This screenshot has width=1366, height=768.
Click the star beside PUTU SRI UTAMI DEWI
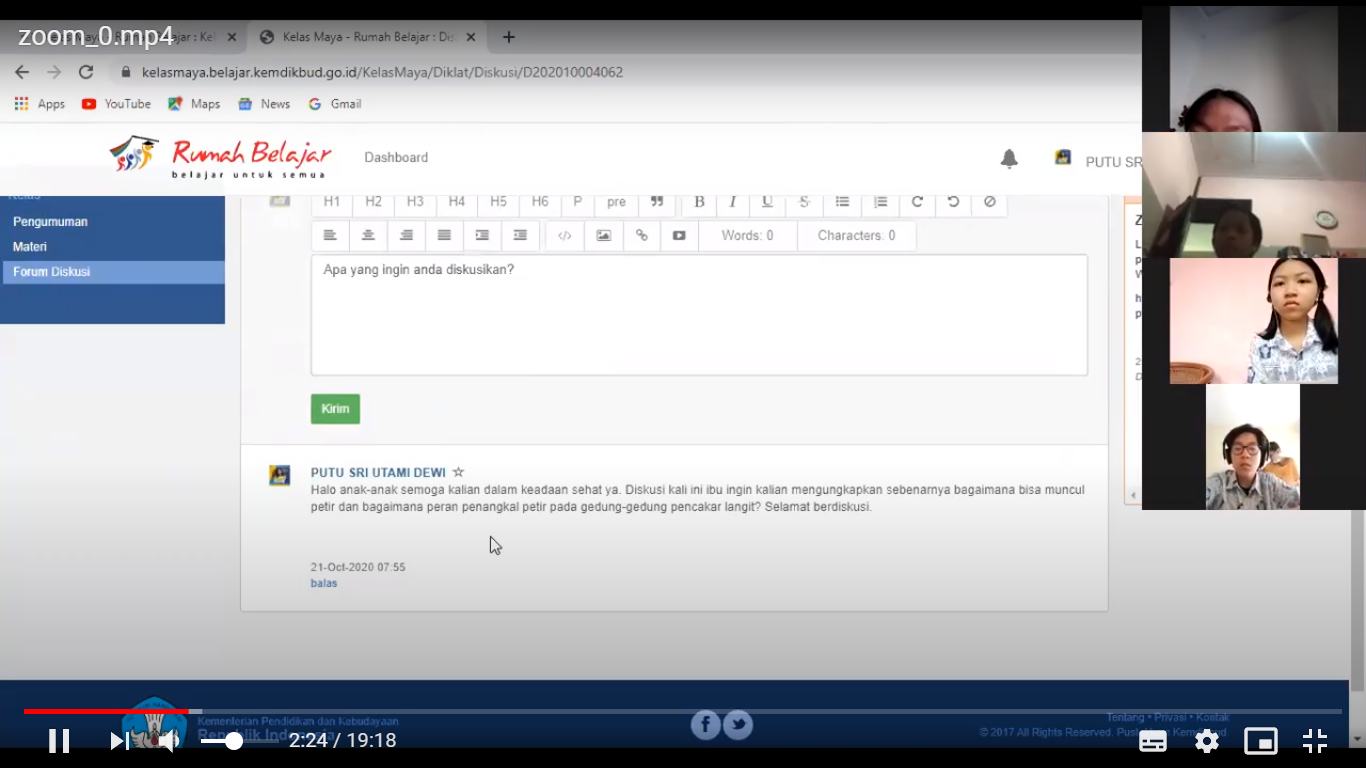(458, 472)
